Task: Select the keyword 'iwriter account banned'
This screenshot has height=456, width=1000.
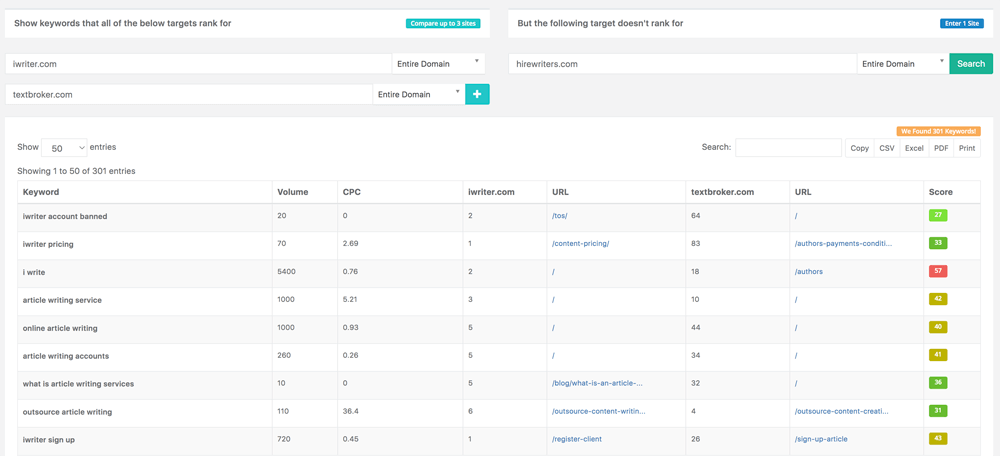Action: click(x=65, y=216)
